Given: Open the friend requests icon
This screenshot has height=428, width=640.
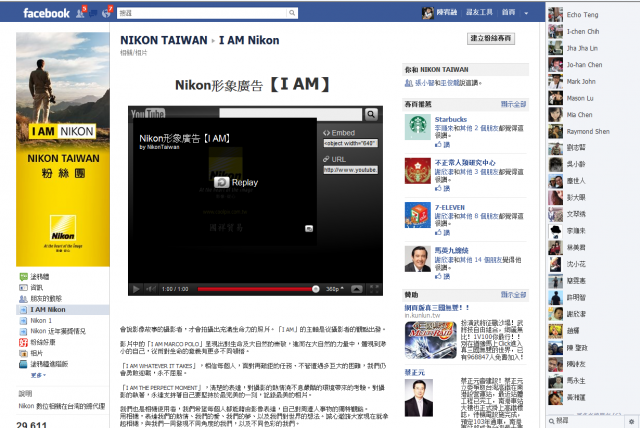Looking at the screenshot, I should tap(80, 13).
